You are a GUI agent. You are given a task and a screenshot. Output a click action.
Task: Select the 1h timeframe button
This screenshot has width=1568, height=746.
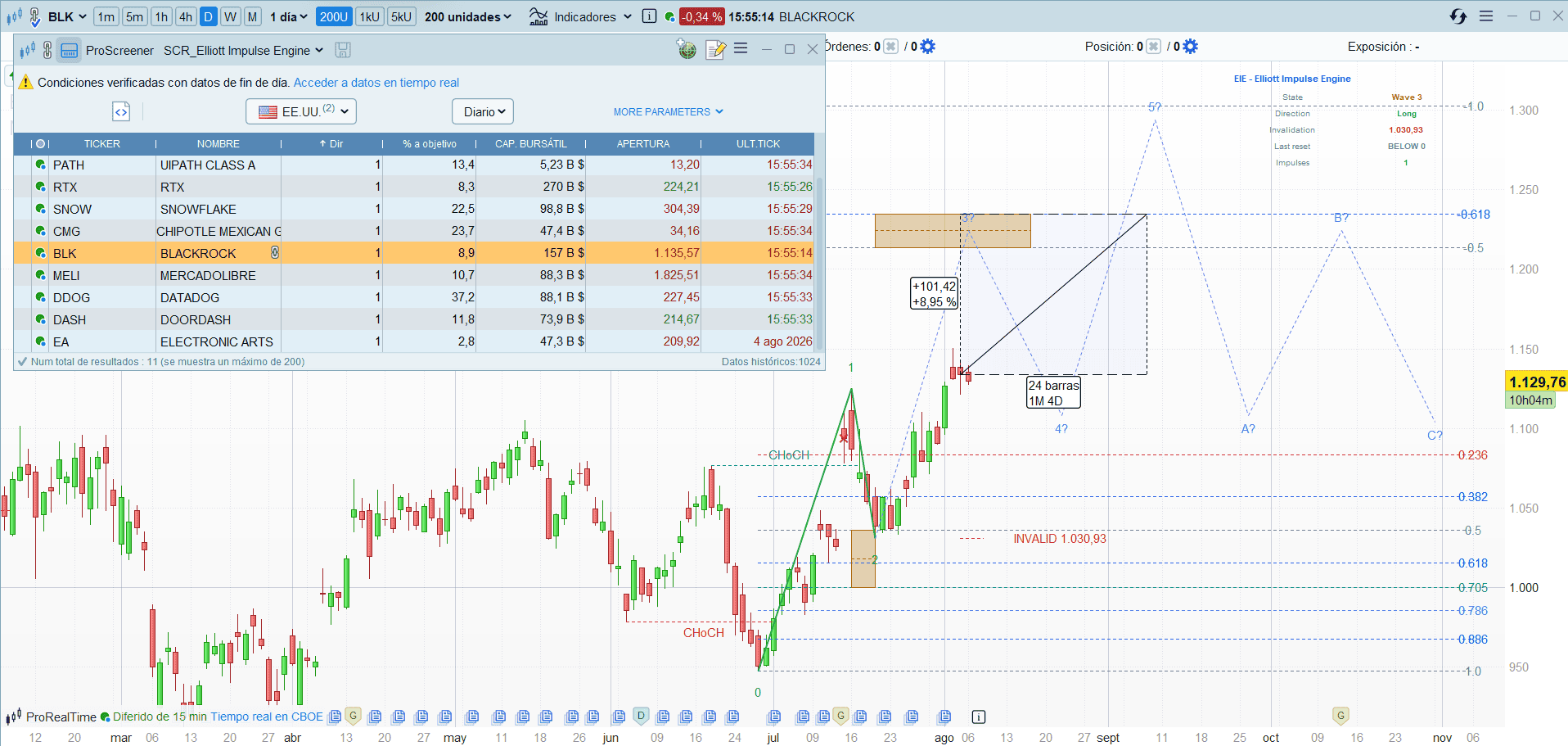[162, 16]
